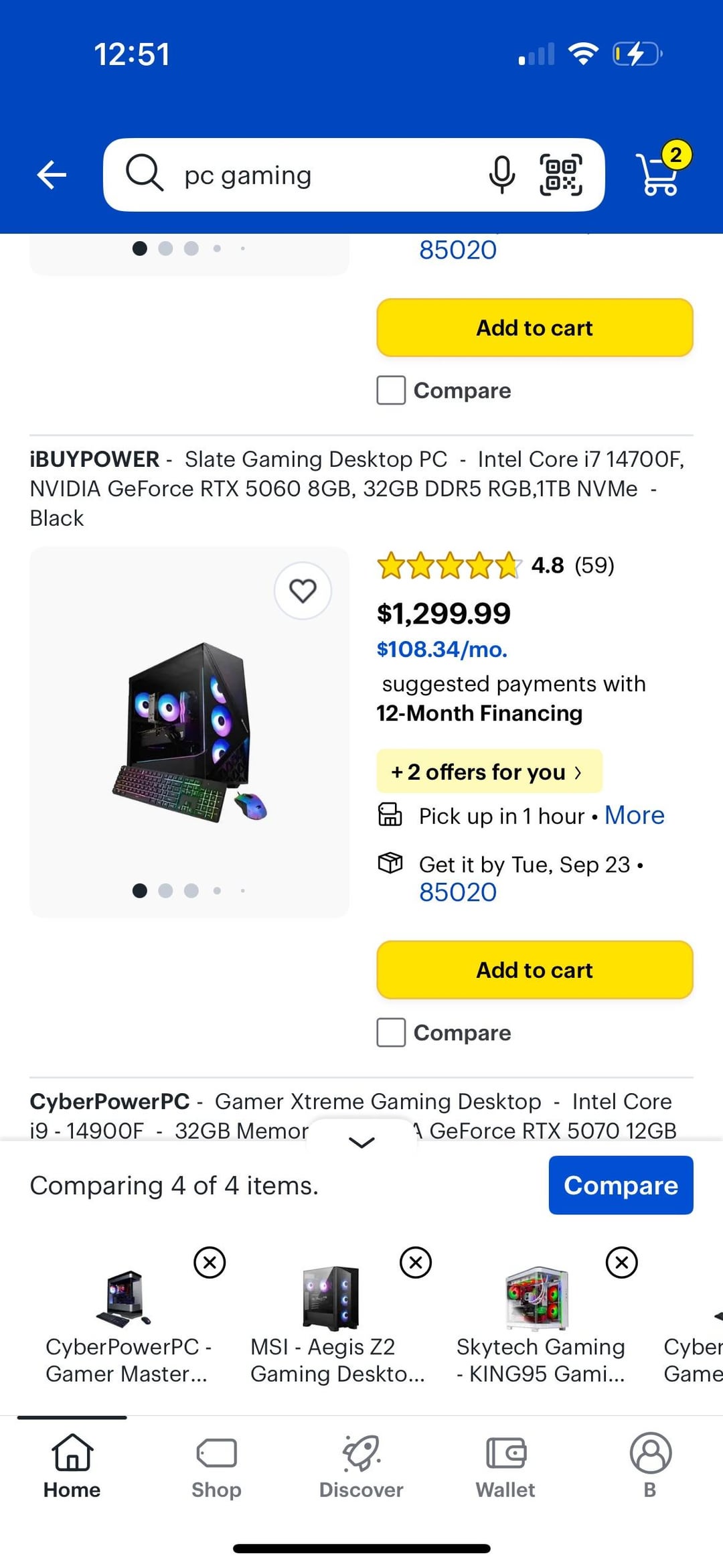
Task: Open the More pickup options link
Action: [x=634, y=815]
